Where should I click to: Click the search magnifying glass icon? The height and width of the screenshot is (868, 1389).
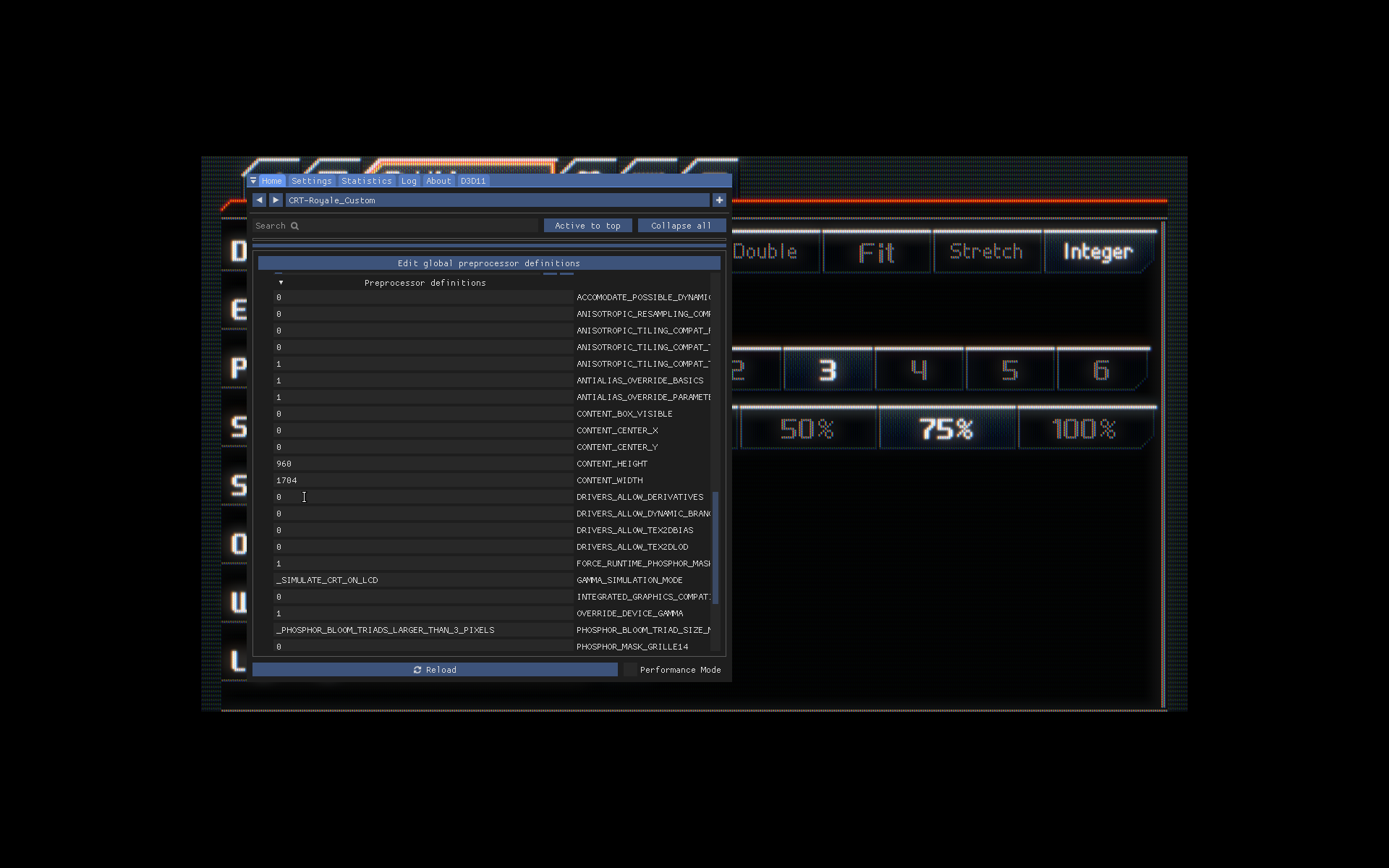[x=296, y=225]
